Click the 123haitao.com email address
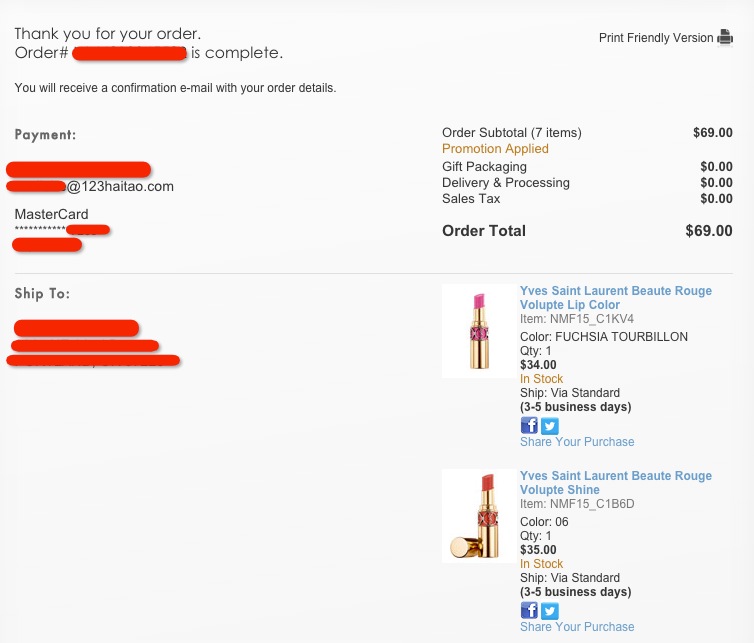 pyautogui.click(x=120, y=186)
